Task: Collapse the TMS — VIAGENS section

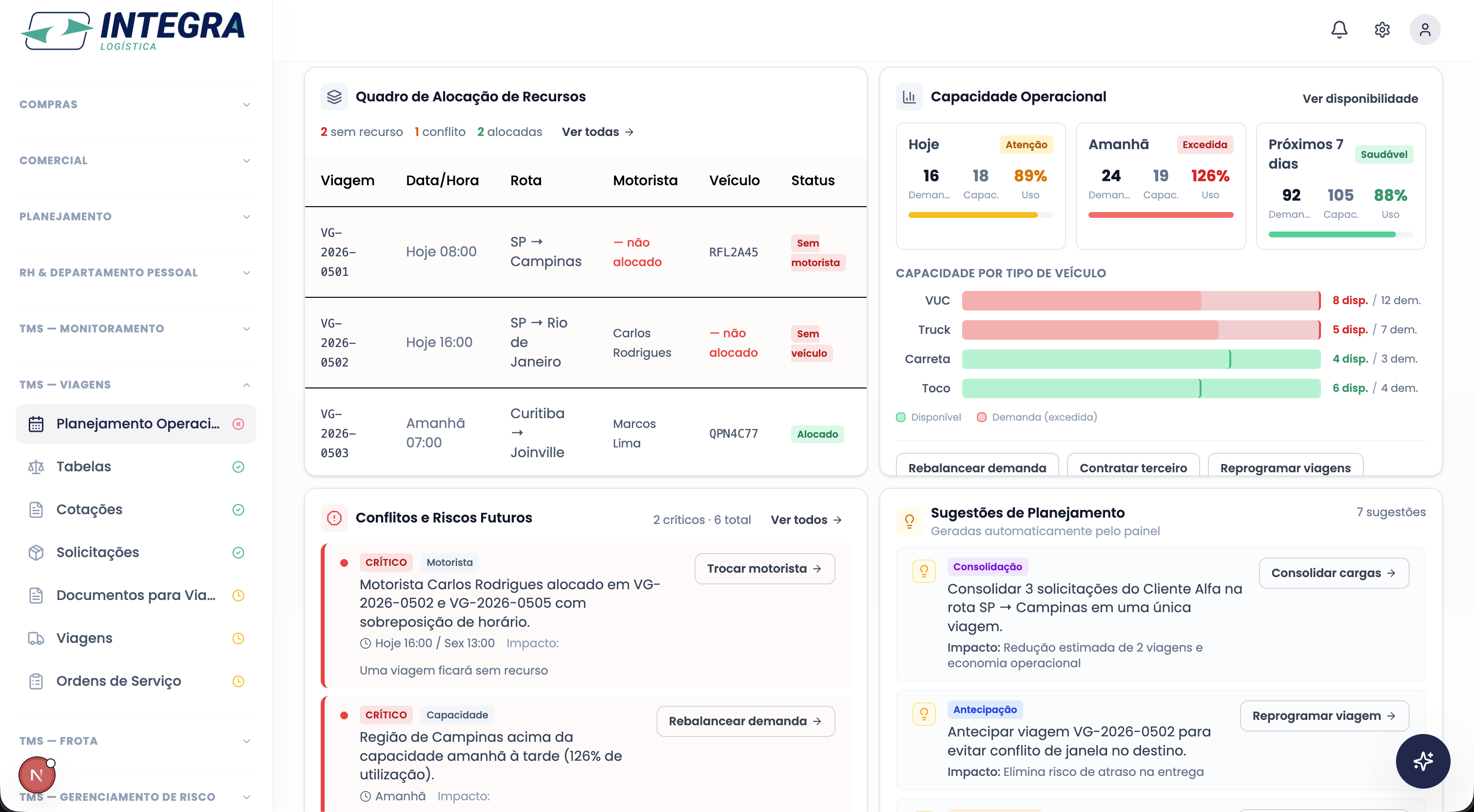Action: (x=136, y=385)
